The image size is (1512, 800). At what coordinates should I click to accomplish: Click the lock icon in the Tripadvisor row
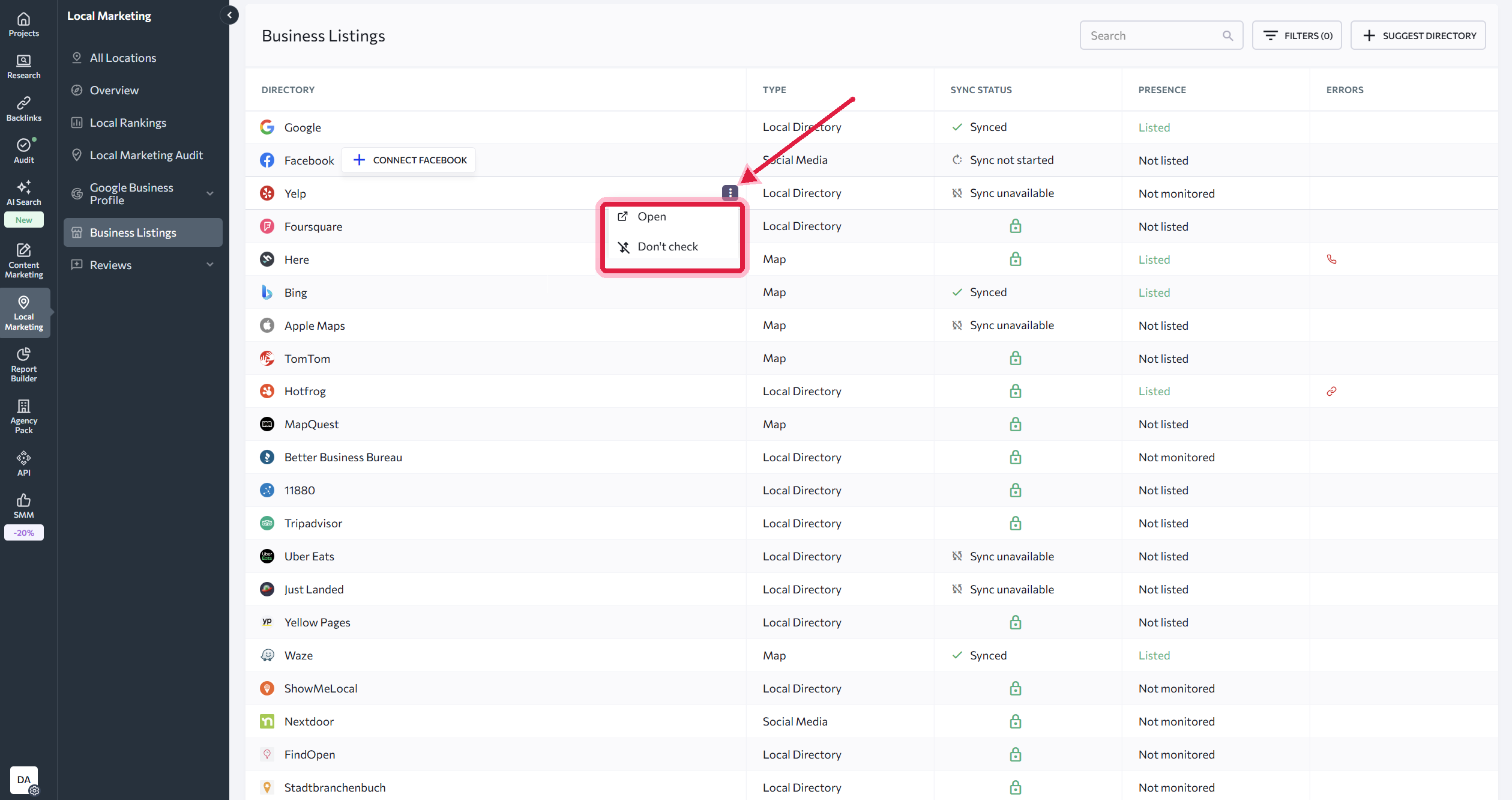coord(1015,523)
